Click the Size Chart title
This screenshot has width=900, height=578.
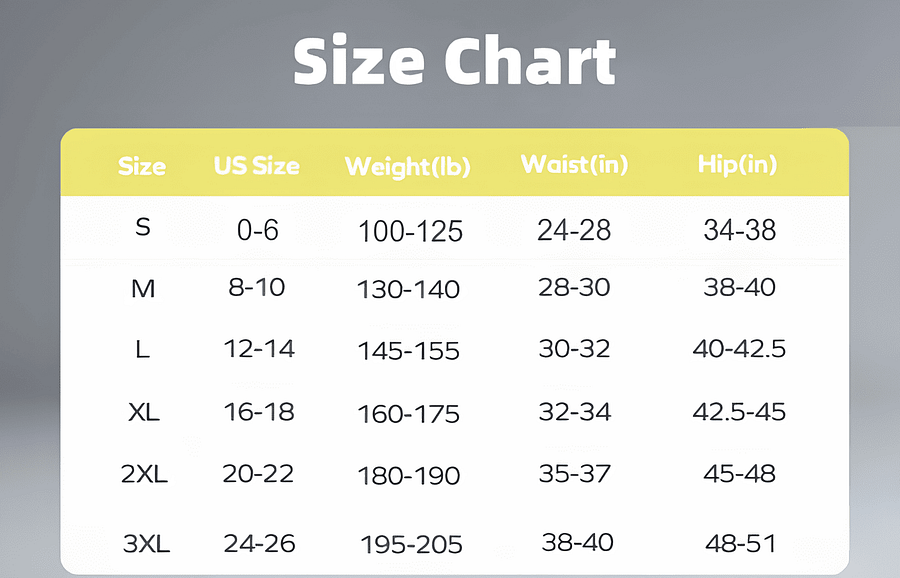point(454,62)
